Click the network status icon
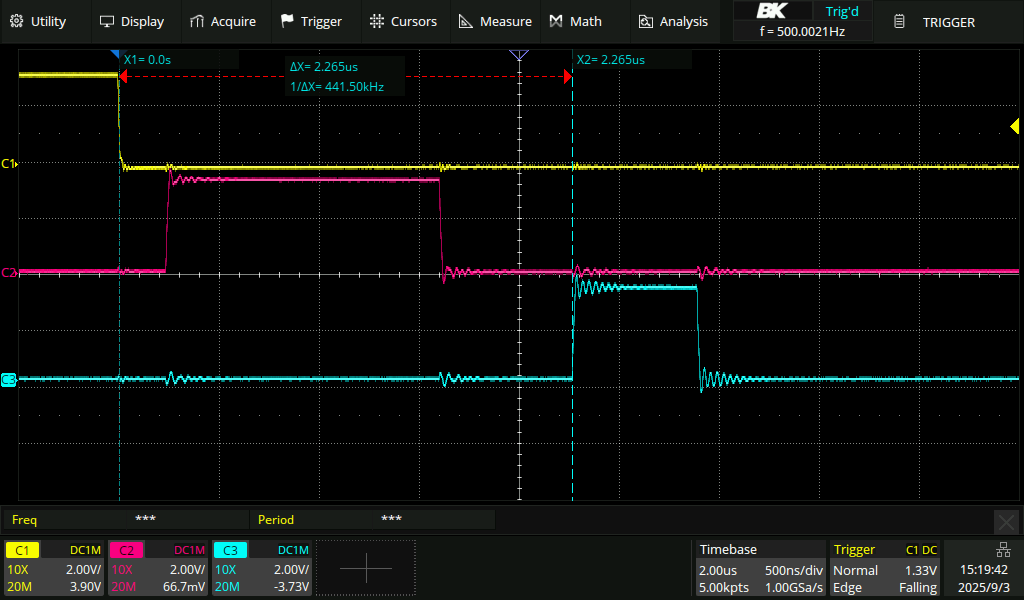 (x=1003, y=550)
